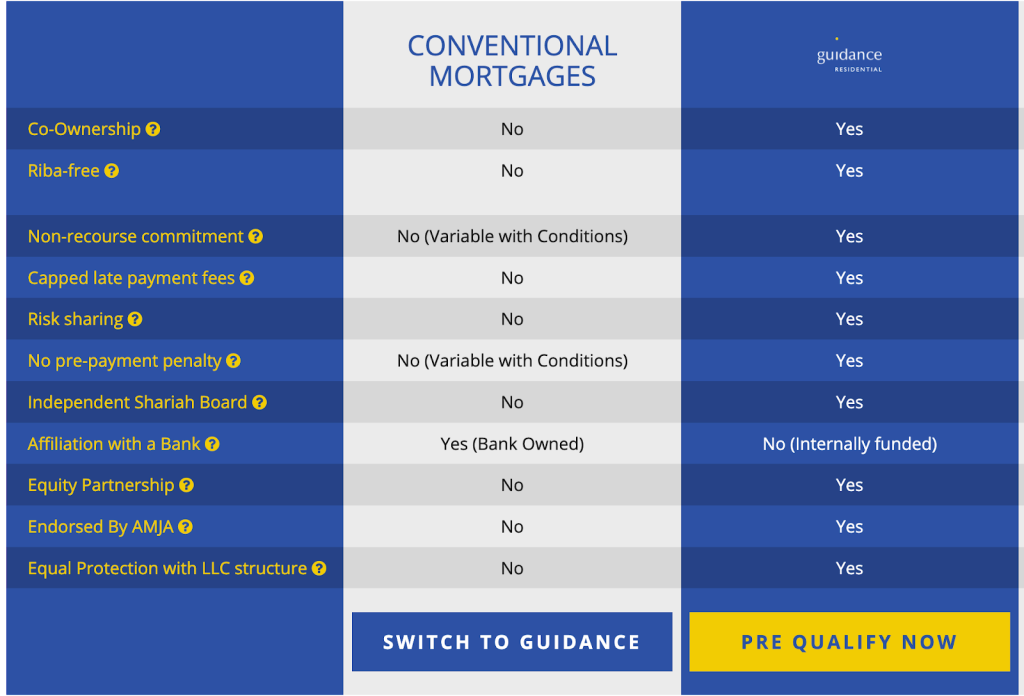The image size is (1024, 696).
Task: Click the Endorsed By AMJA label
Action: click(x=101, y=527)
